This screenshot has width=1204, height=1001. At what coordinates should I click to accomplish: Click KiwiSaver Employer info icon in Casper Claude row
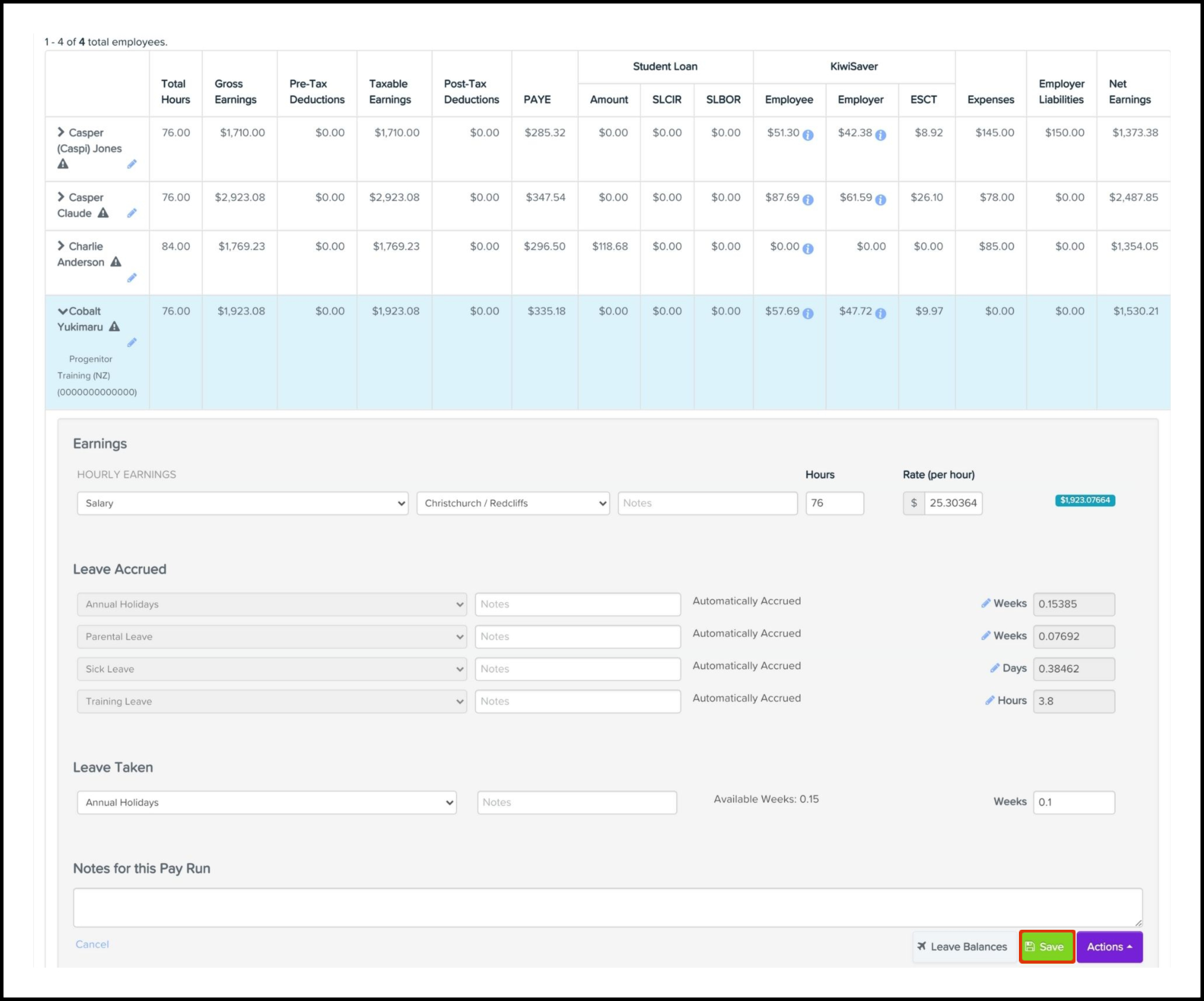click(x=881, y=200)
